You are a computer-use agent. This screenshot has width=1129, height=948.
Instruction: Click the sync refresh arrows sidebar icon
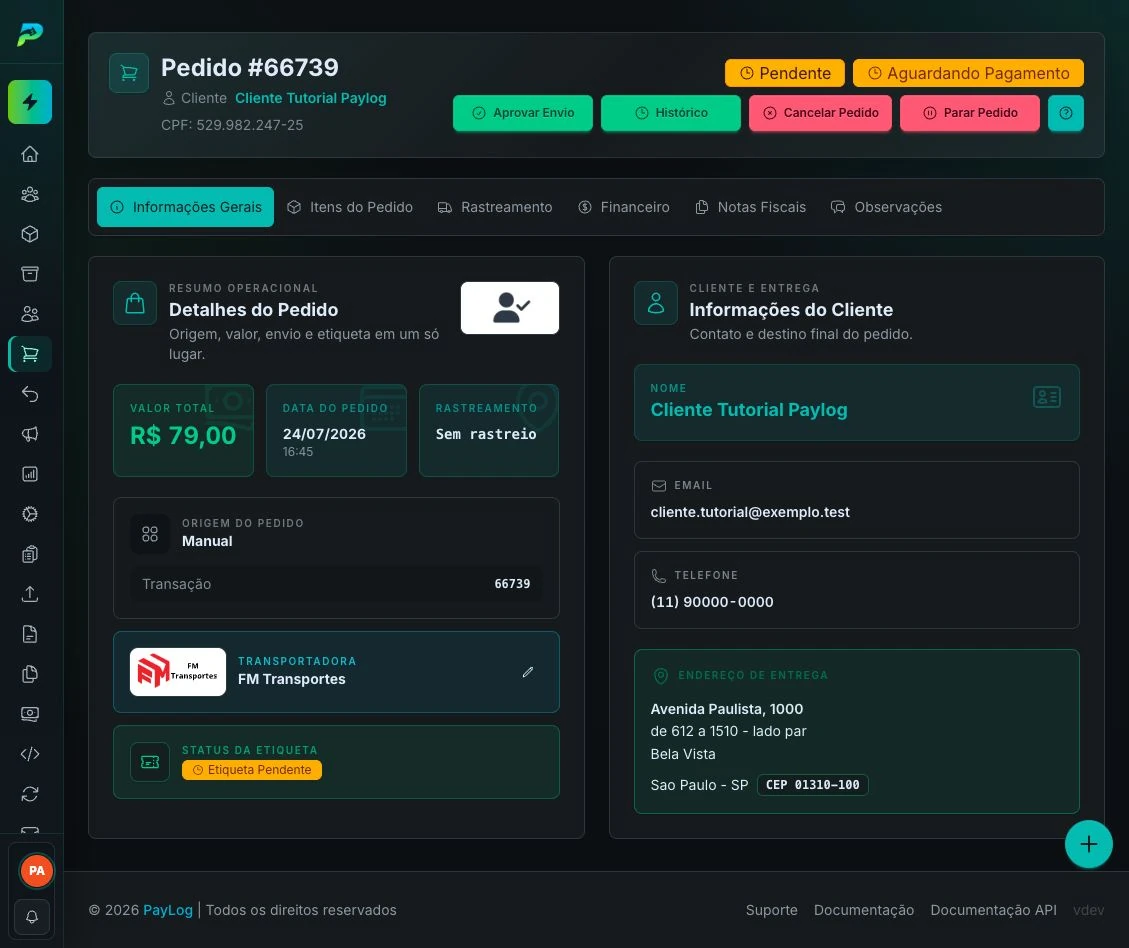click(x=30, y=794)
